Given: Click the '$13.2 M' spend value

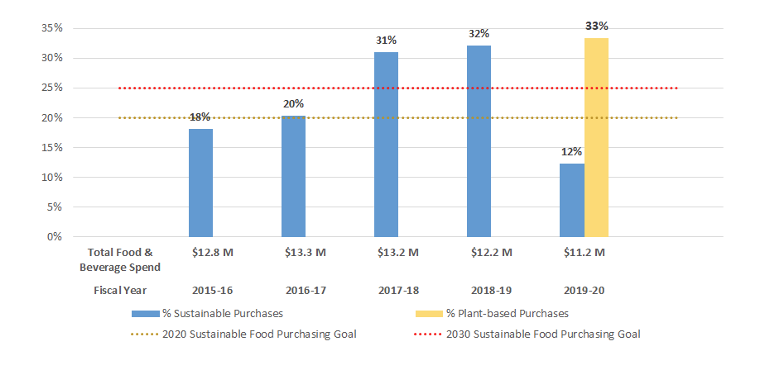Looking at the screenshot, I should coord(398,252).
